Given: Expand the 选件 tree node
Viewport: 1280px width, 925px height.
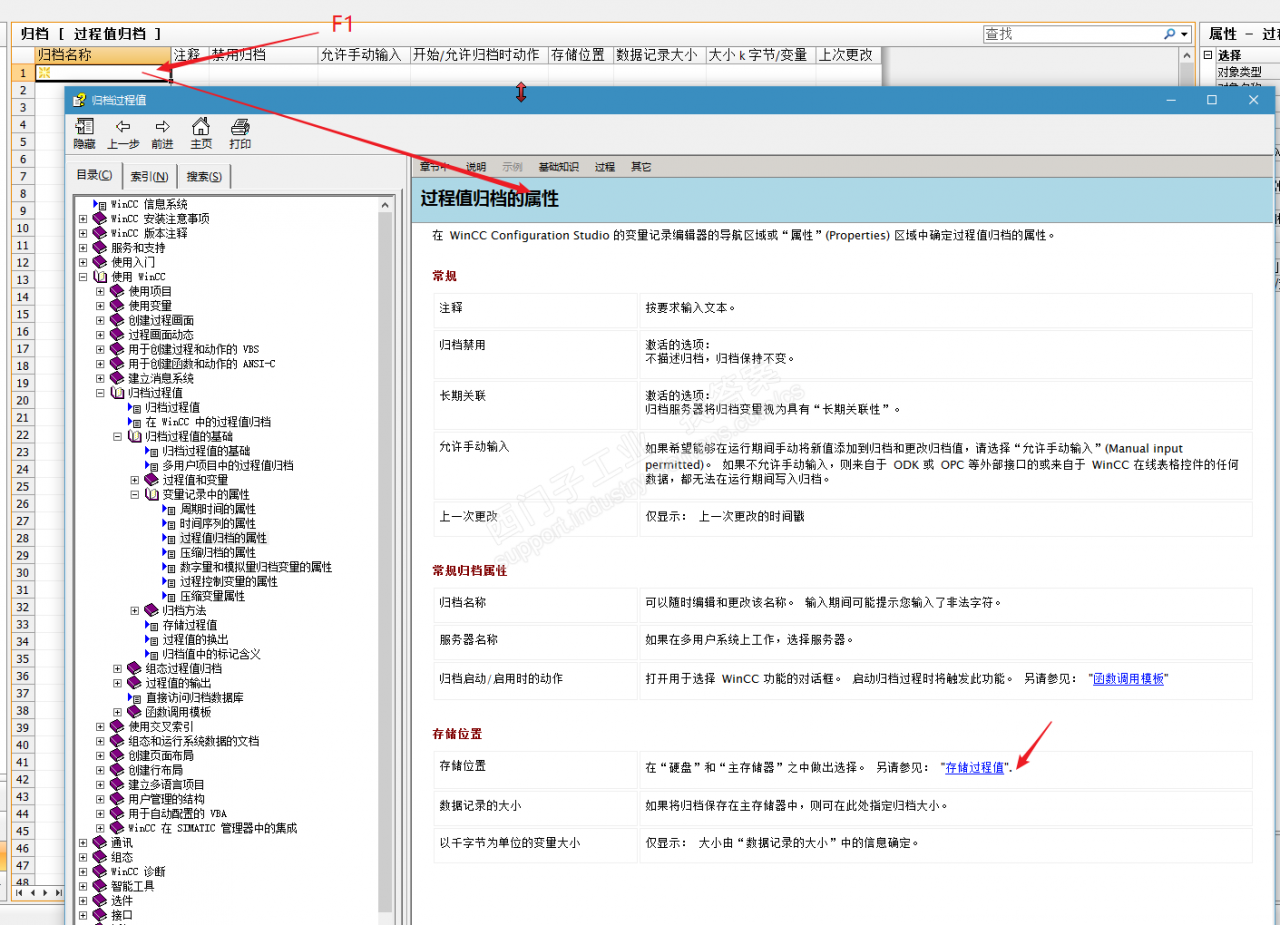Looking at the screenshot, I should [x=84, y=901].
